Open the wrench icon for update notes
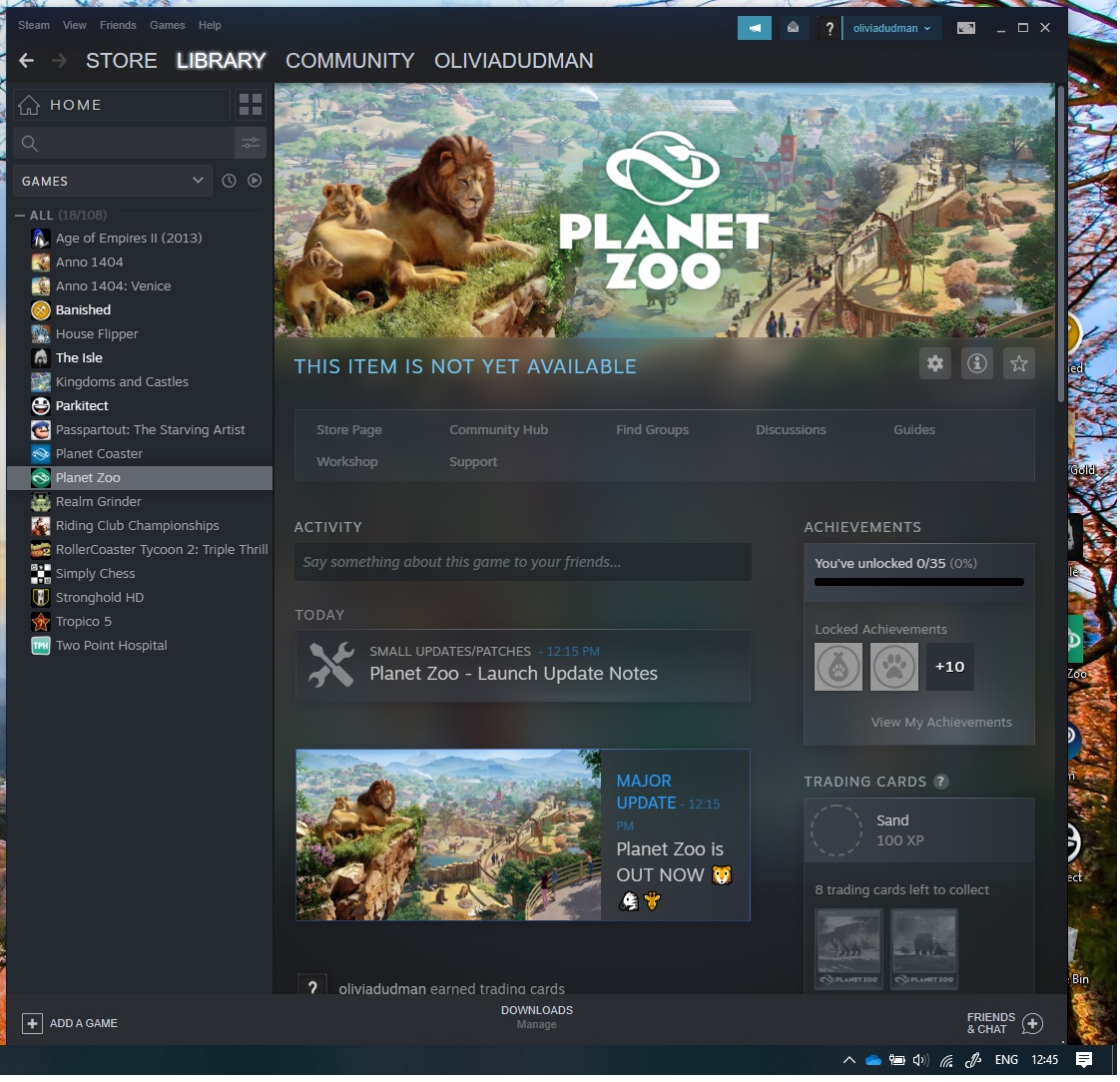The width and height of the screenshot is (1120, 1082). click(330, 664)
